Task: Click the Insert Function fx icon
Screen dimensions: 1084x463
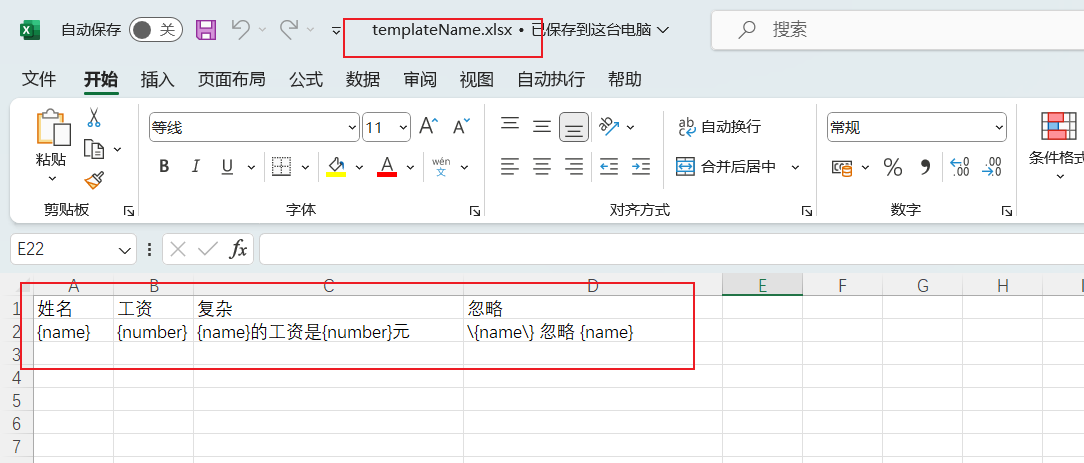Action: (x=238, y=249)
